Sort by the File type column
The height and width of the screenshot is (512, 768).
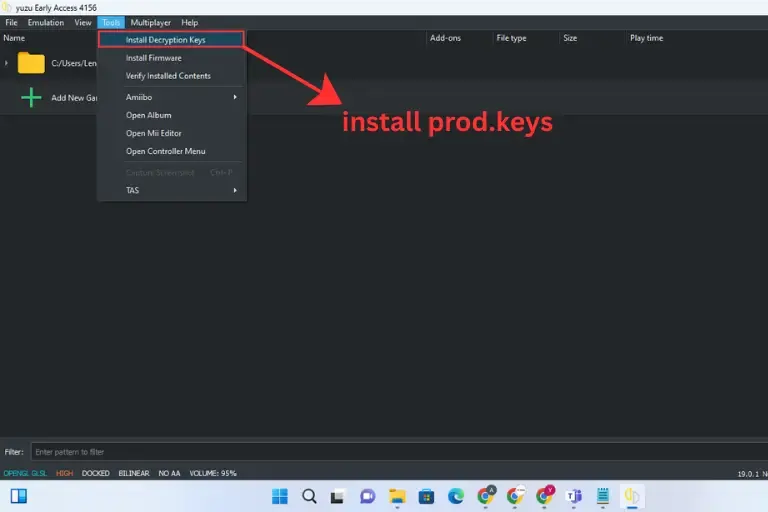click(x=511, y=38)
